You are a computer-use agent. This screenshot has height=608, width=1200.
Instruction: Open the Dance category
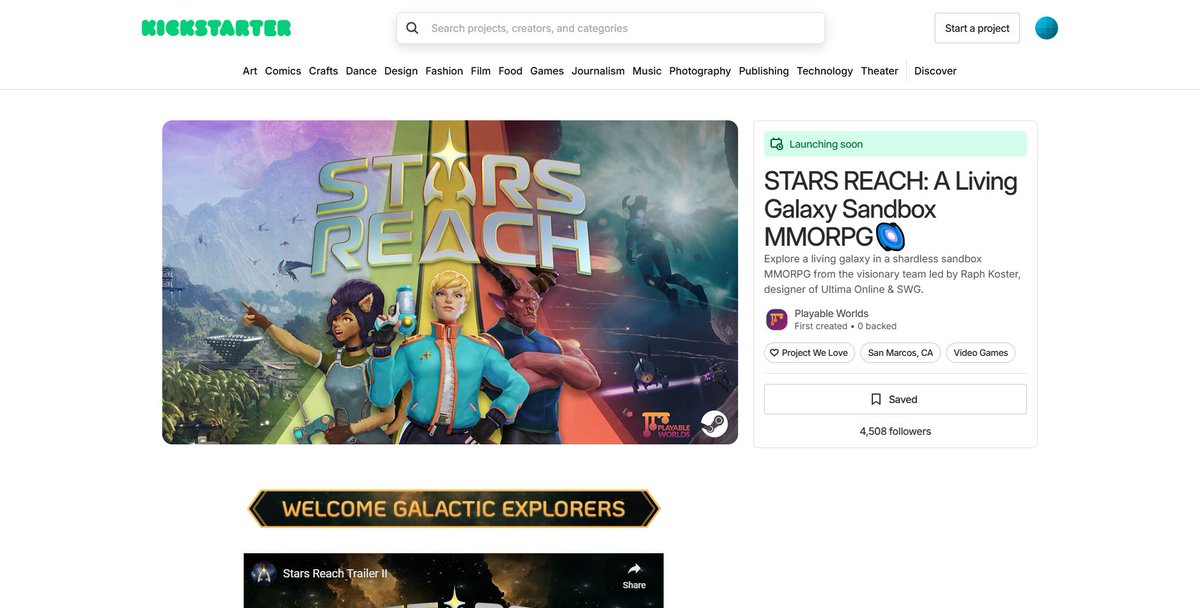pos(361,71)
